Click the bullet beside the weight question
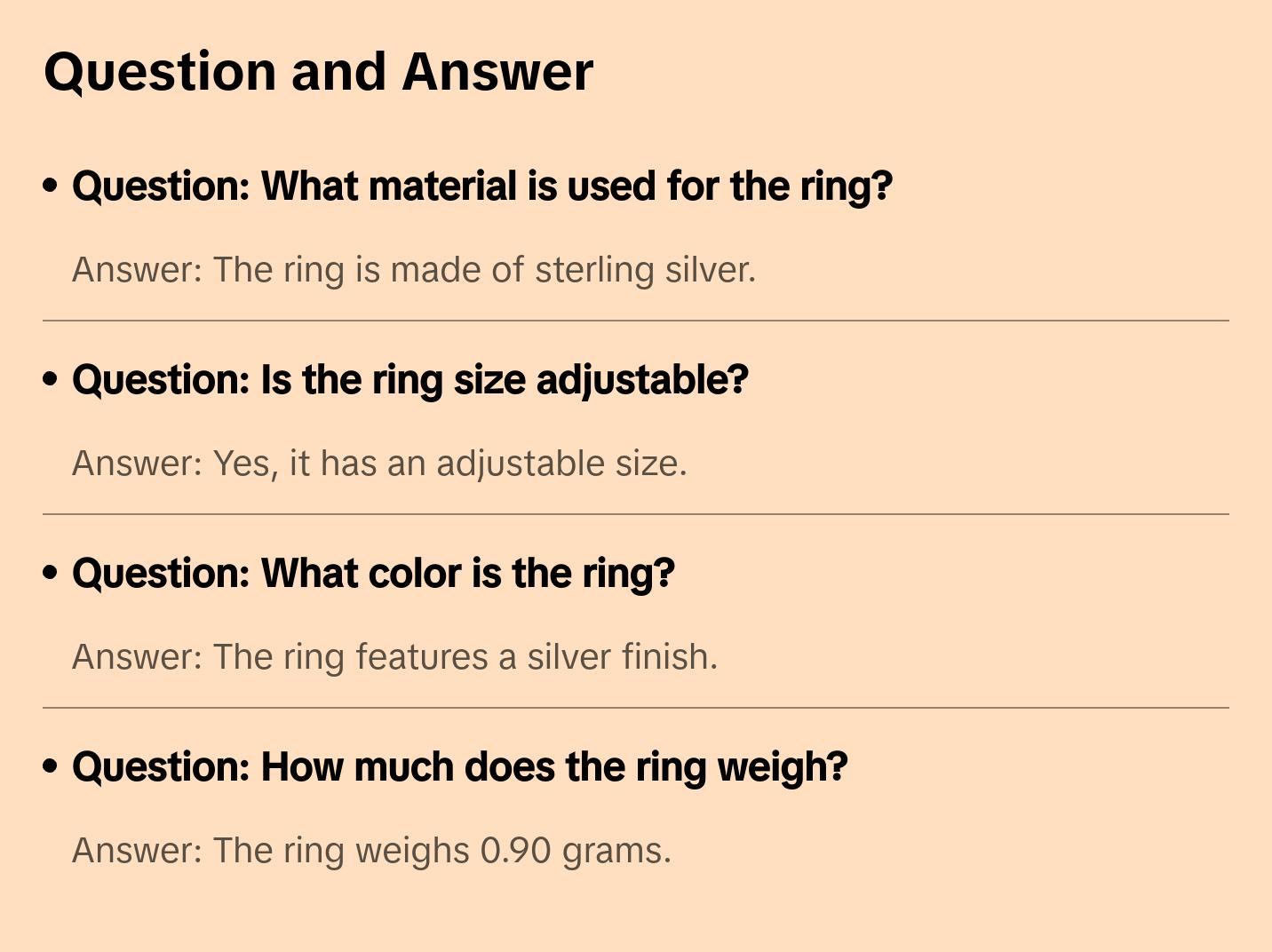1272x952 pixels. click(x=51, y=767)
